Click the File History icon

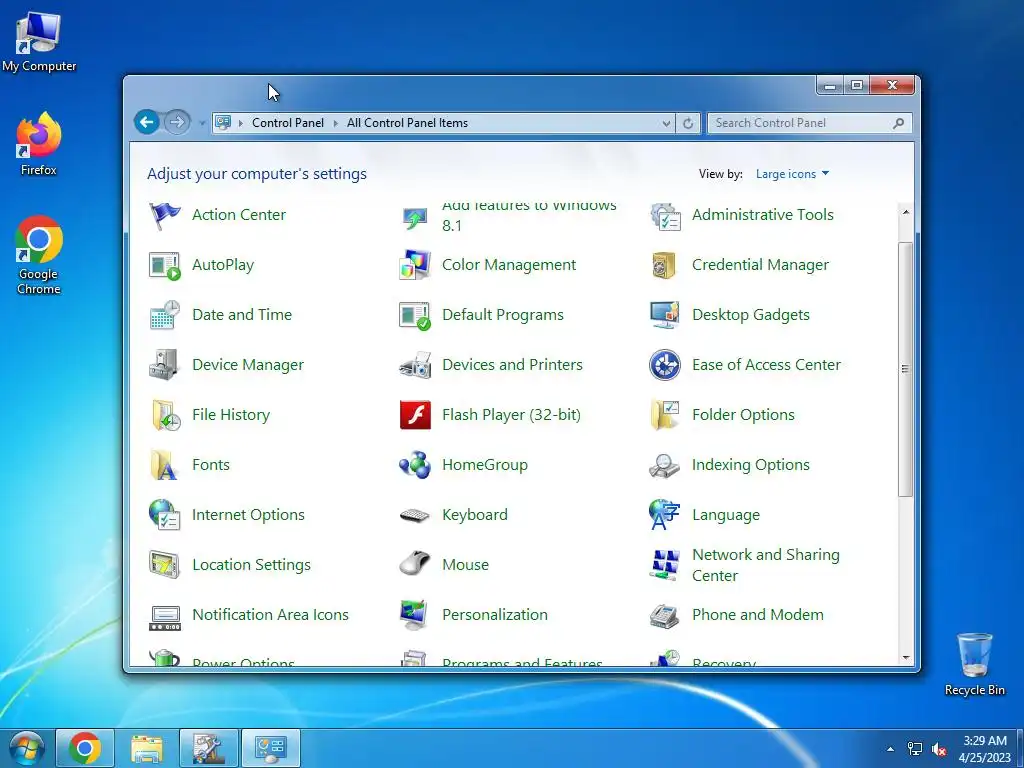click(x=165, y=415)
